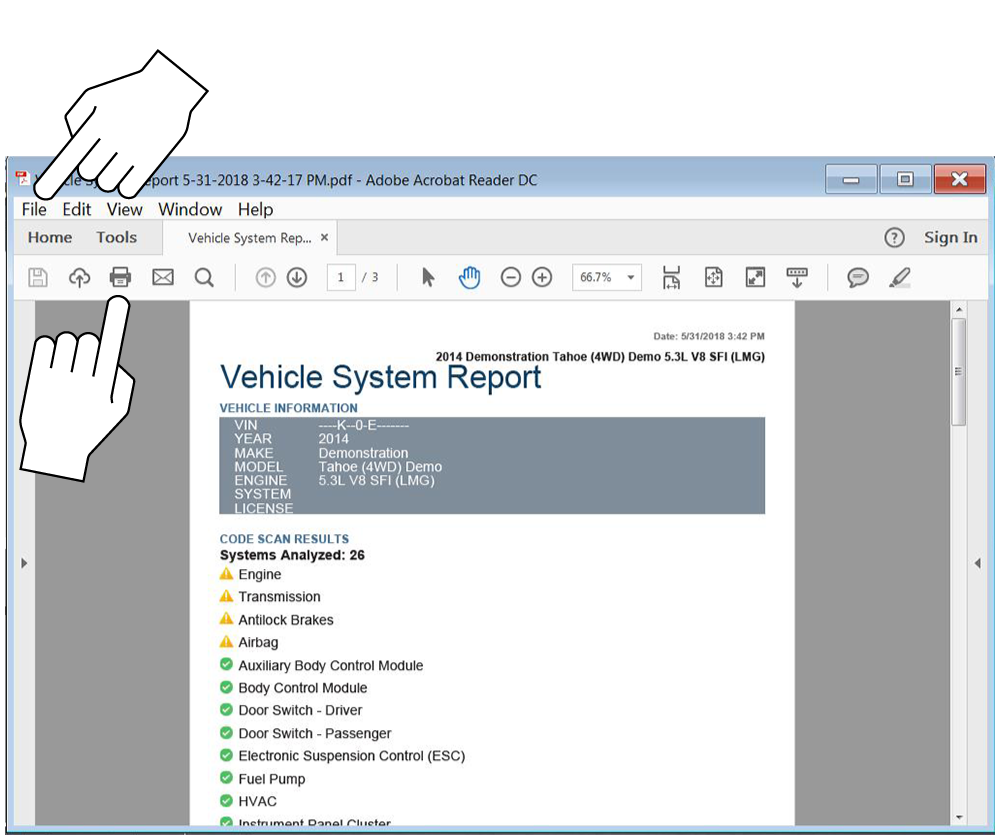The width and height of the screenshot is (995, 835).
Task: Click the page number input field
Action: 341,277
